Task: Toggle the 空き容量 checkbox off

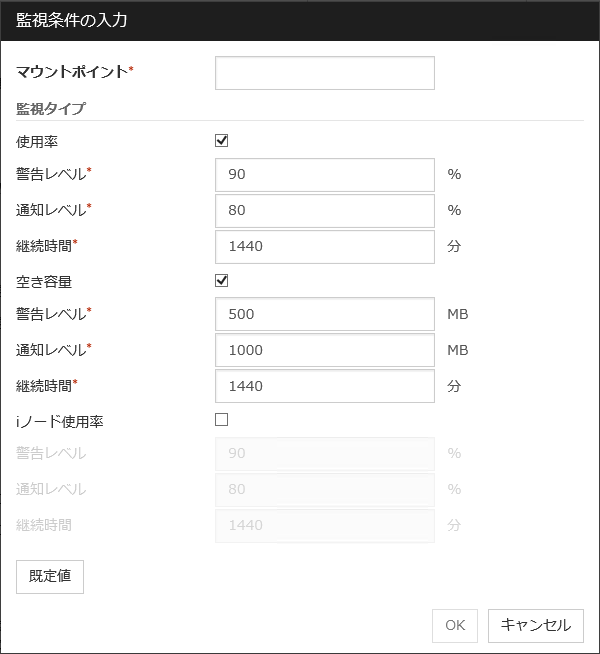Action: pos(222,281)
